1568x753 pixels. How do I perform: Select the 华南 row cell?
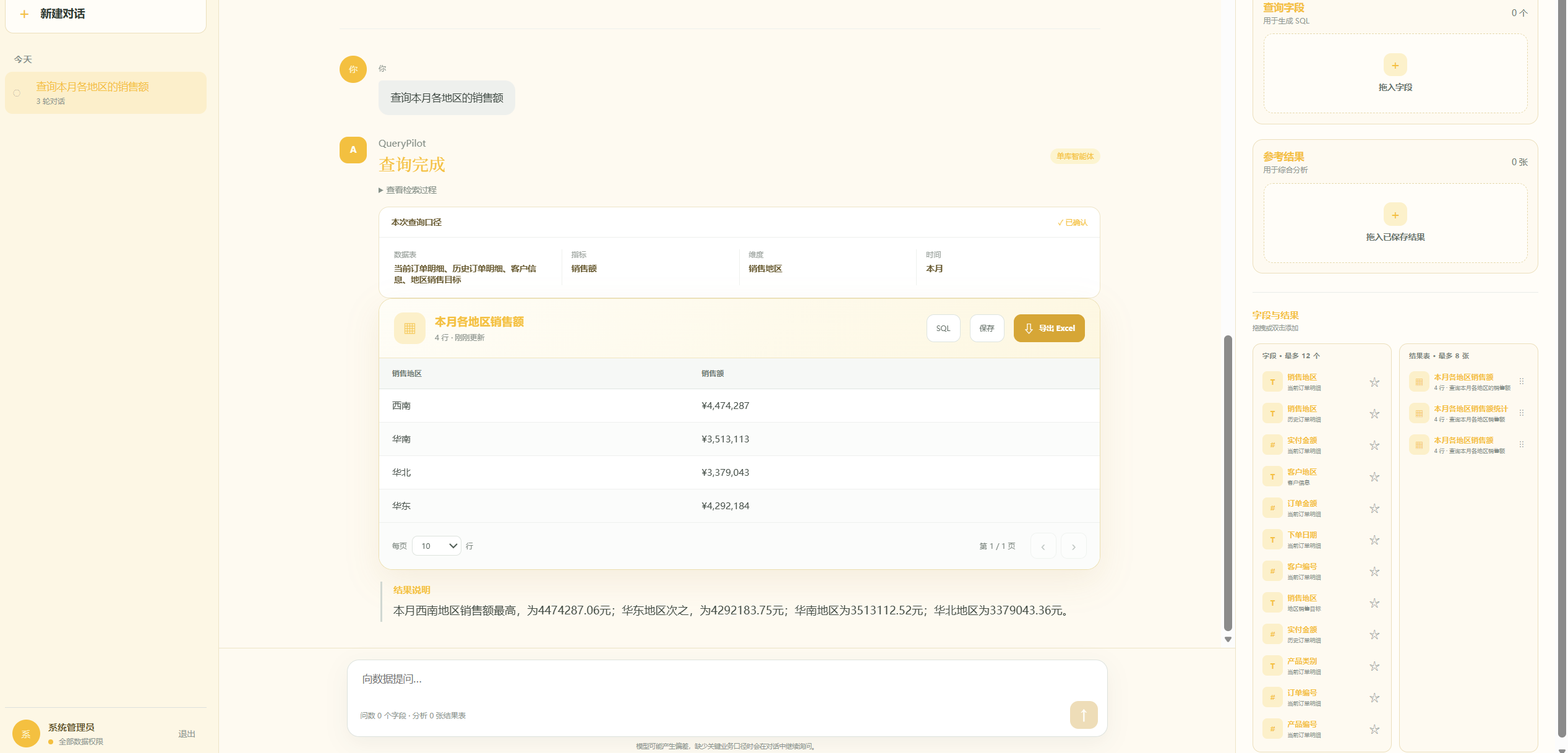click(x=401, y=439)
